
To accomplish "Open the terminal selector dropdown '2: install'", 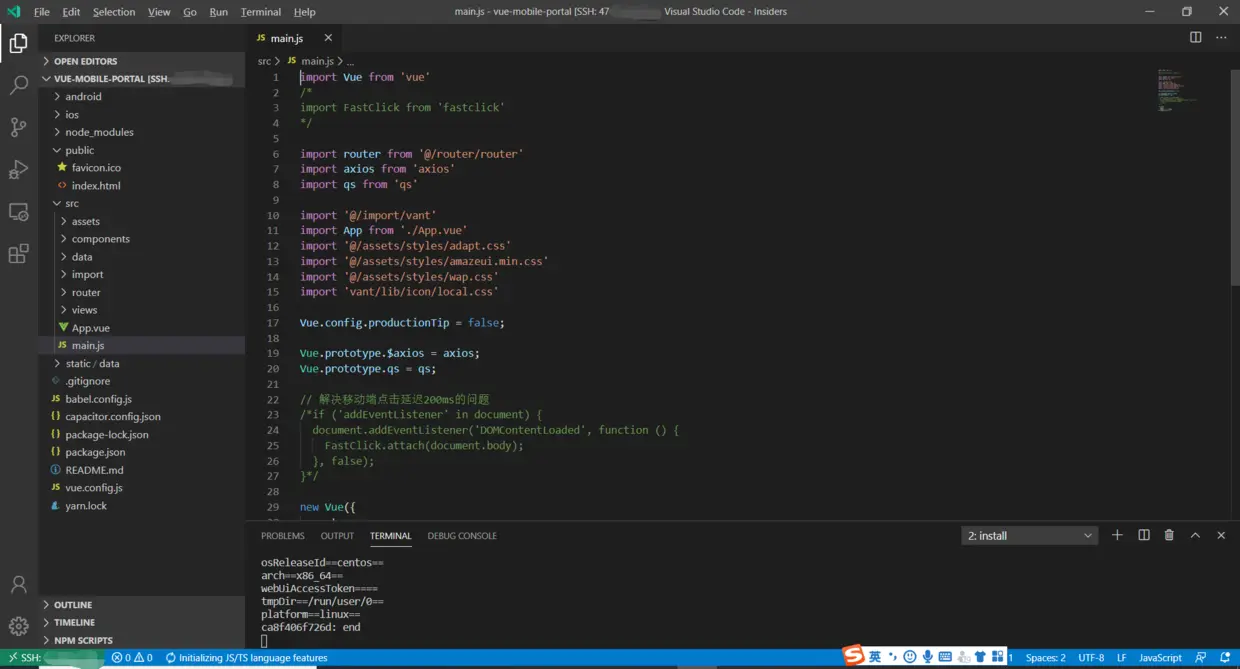I will pyautogui.click(x=1030, y=536).
